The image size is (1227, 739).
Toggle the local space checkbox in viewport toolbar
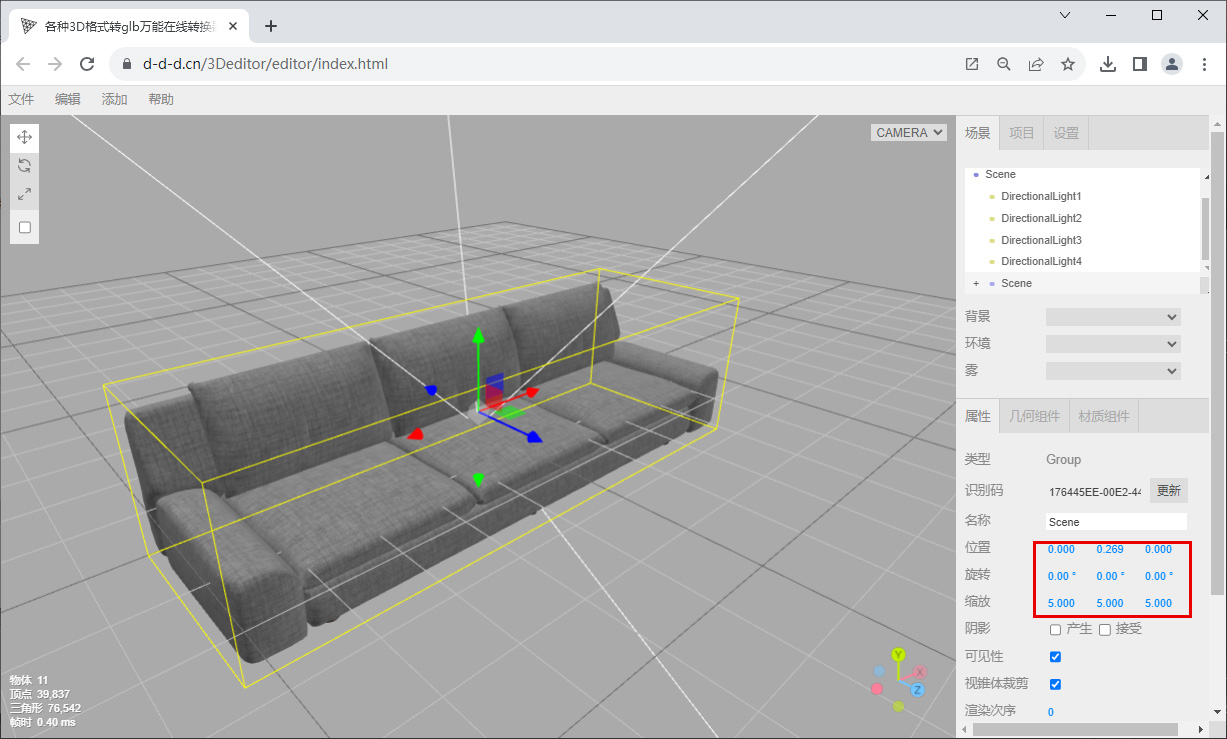coord(25,227)
